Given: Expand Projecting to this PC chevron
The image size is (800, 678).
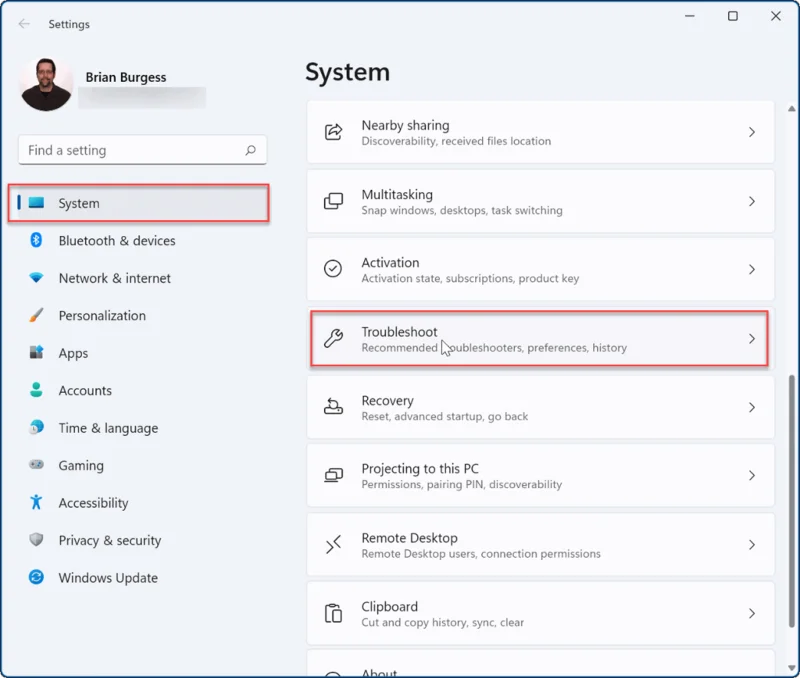Looking at the screenshot, I should coord(752,475).
